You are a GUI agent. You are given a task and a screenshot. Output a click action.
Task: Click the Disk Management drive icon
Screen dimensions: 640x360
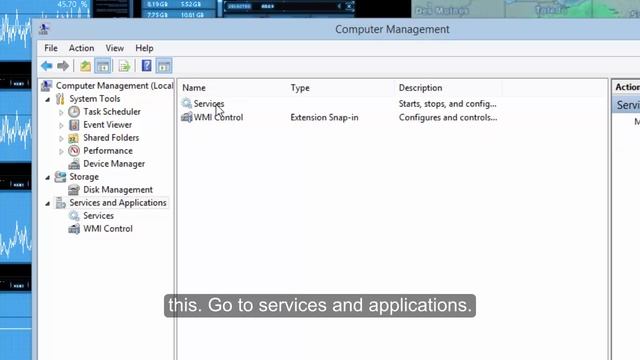coord(74,190)
